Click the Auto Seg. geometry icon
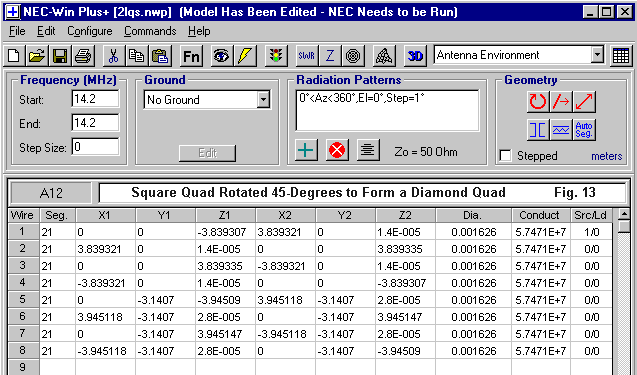Image resolution: width=637 pixels, height=375 pixels. [x=584, y=130]
